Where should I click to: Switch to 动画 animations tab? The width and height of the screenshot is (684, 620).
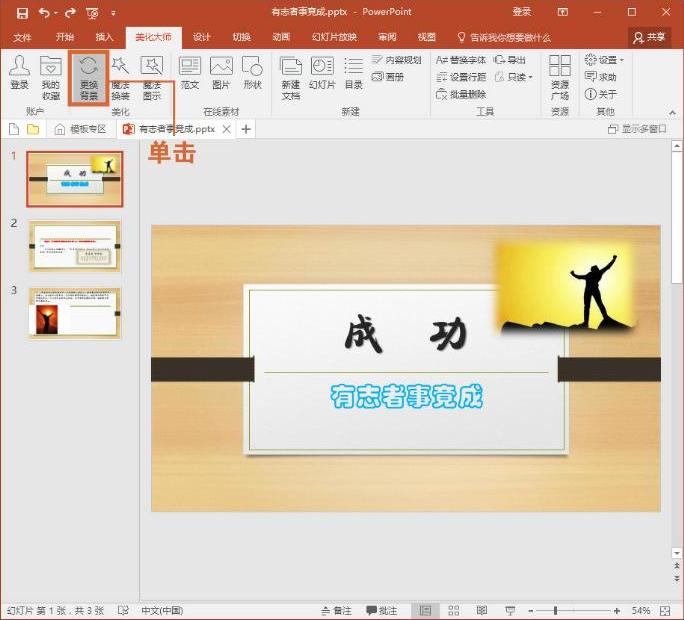pos(281,38)
